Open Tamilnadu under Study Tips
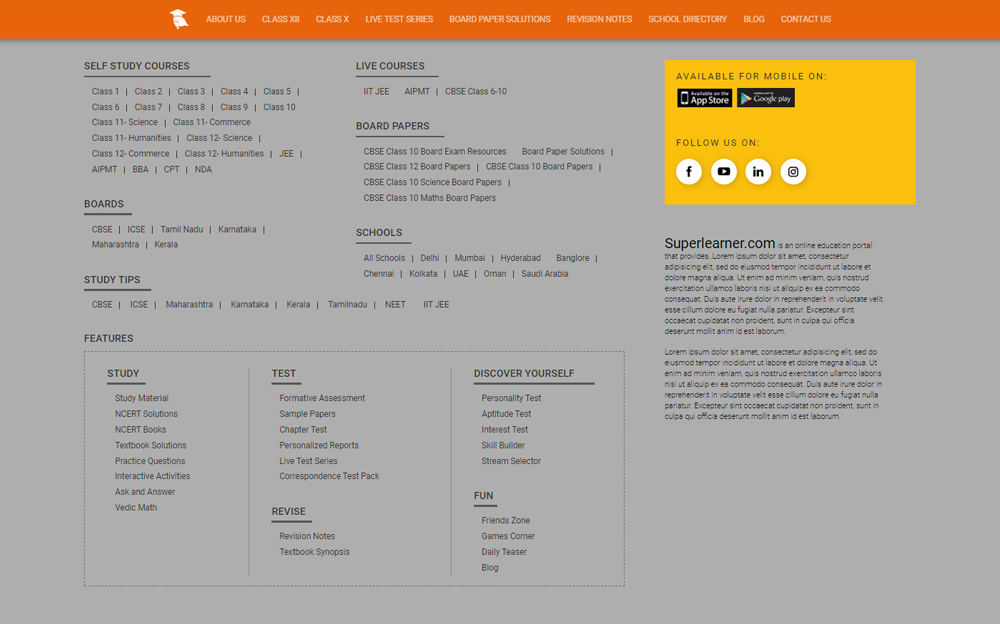Screen dimensions: 1000x624 point(348,304)
